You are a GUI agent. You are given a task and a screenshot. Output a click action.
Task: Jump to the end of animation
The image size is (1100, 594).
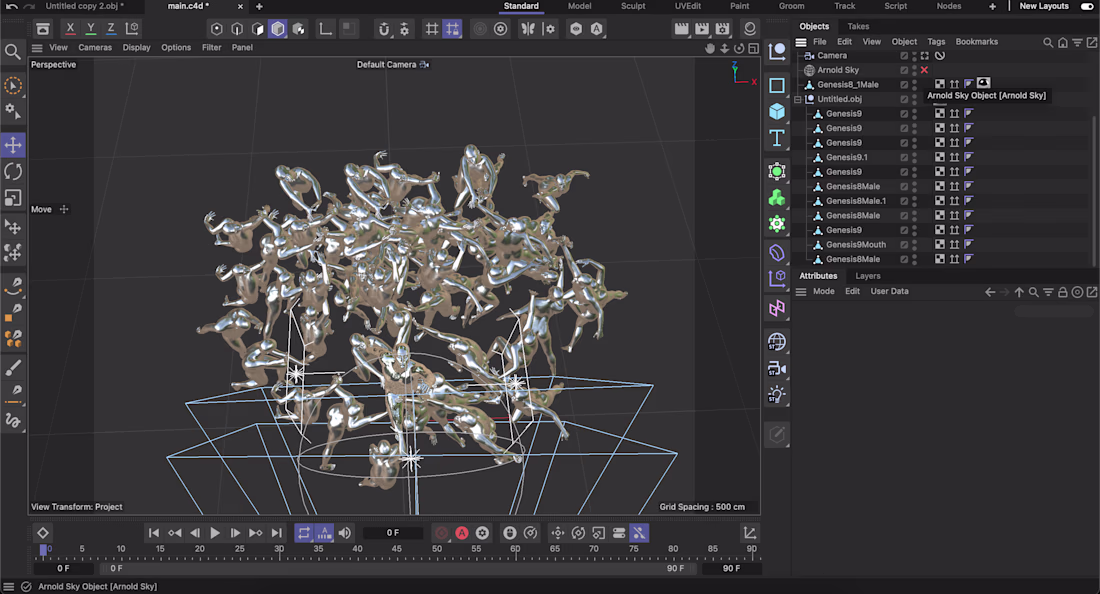tap(276, 533)
